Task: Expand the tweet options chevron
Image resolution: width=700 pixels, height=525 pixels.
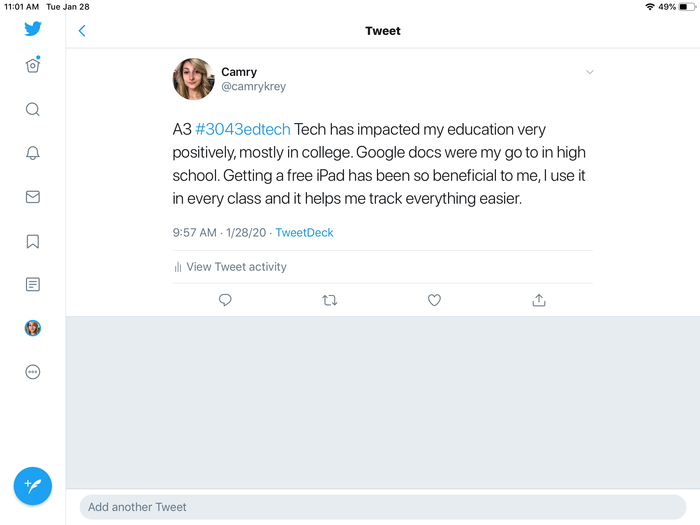Action: click(x=590, y=72)
